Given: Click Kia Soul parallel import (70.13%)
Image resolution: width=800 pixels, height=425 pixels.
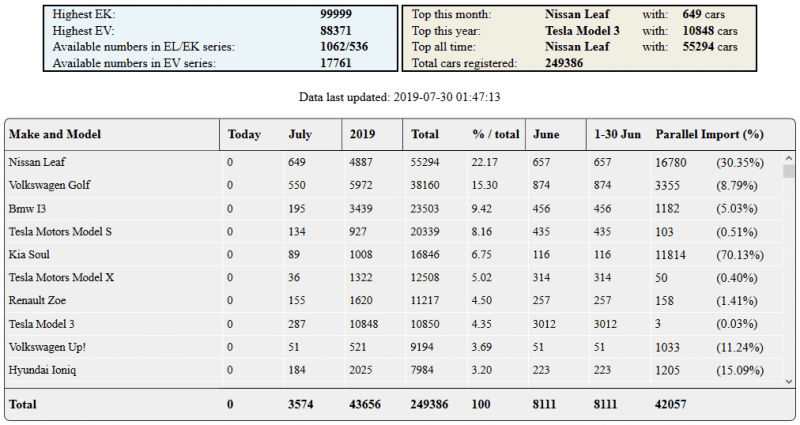Looking at the screenshot, I should coord(740,255).
